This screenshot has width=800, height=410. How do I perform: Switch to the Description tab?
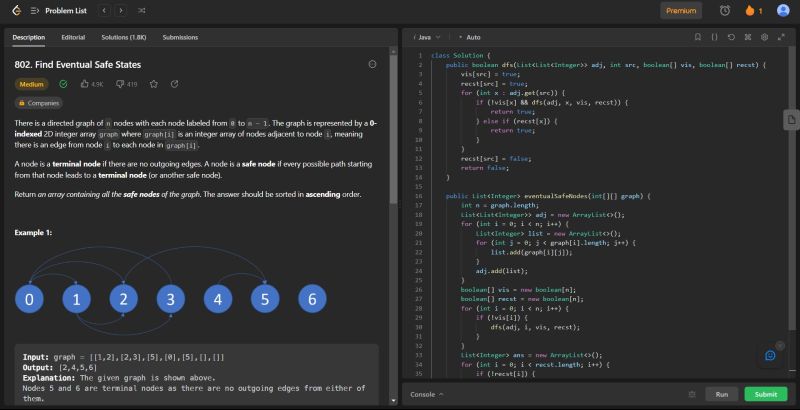coord(29,37)
